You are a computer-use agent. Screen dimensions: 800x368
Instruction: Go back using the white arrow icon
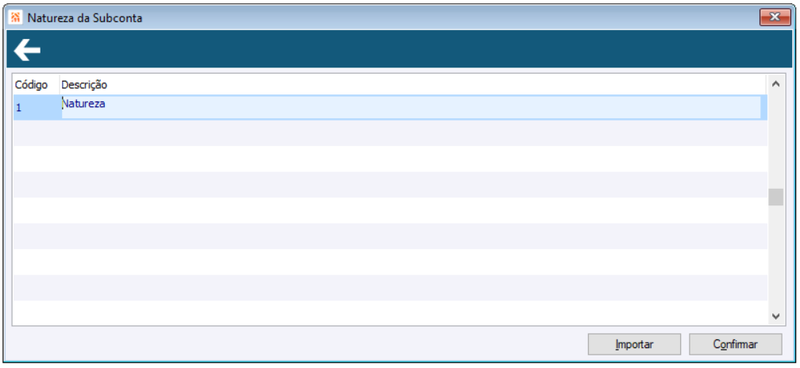27,50
